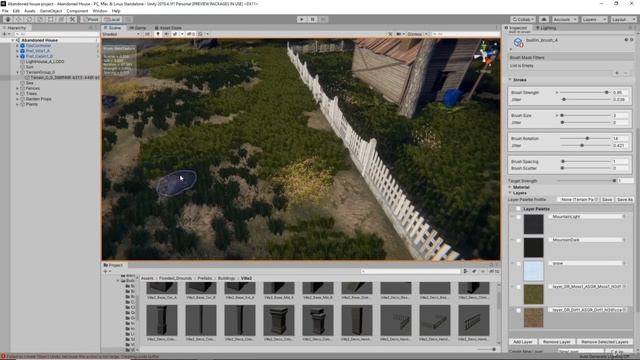This screenshot has height=360, width=640.
Task: Open the GameObject menu
Action: pyautogui.click(x=51, y=11)
